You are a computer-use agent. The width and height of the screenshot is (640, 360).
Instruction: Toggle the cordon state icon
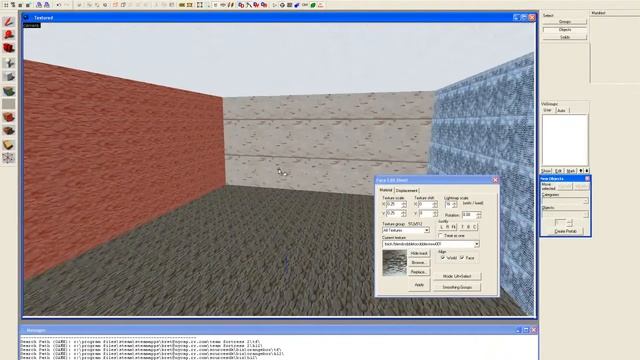pos(182,5)
